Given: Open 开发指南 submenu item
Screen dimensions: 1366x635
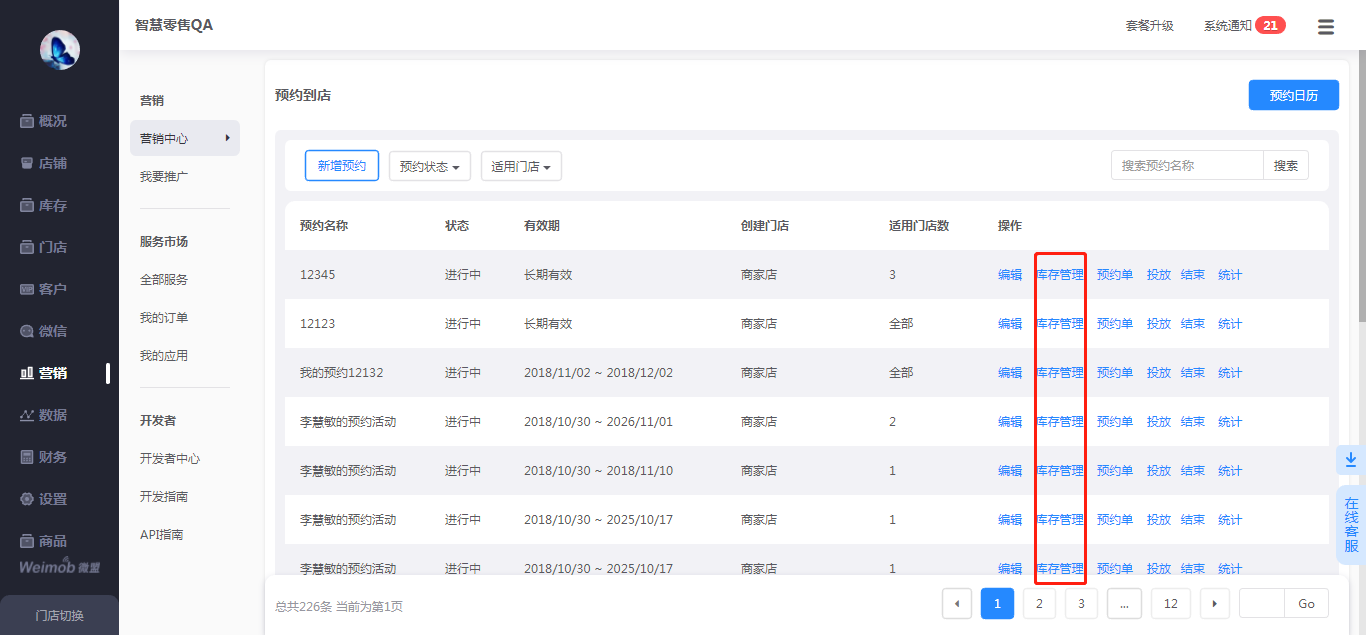Looking at the screenshot, I should [x=164, y=497].
